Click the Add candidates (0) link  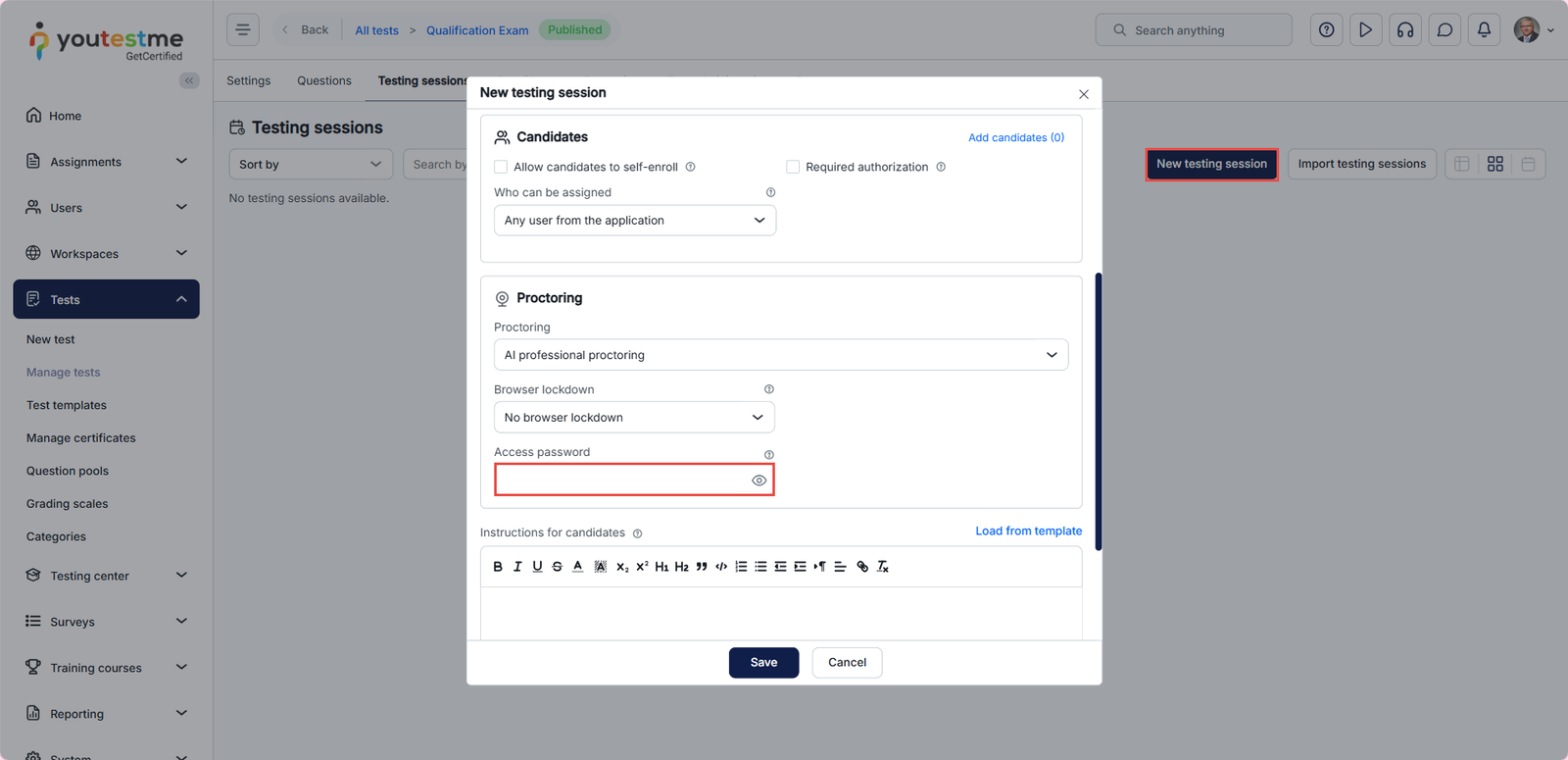pos(1015,137)
